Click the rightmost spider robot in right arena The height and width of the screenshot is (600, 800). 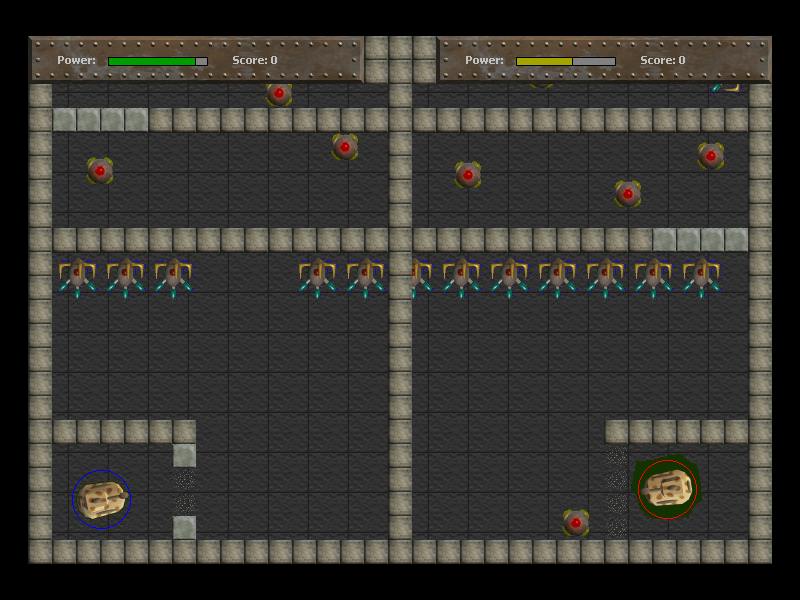pos(702,277)
